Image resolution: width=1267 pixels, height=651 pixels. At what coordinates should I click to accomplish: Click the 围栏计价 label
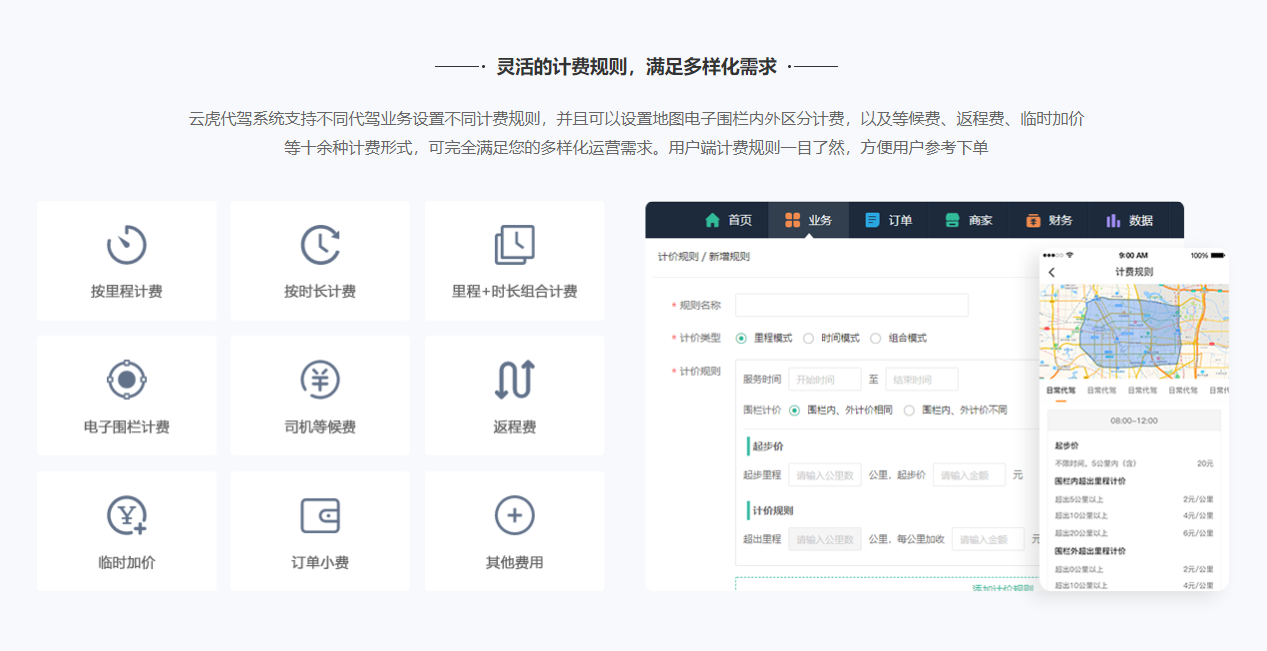(762, 410)
